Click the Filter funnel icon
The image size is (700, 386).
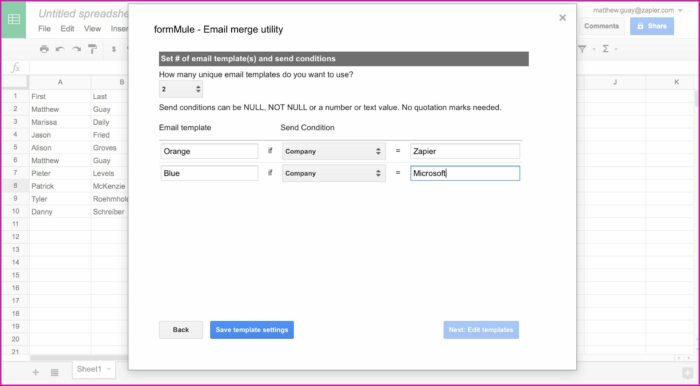[582, 49]
